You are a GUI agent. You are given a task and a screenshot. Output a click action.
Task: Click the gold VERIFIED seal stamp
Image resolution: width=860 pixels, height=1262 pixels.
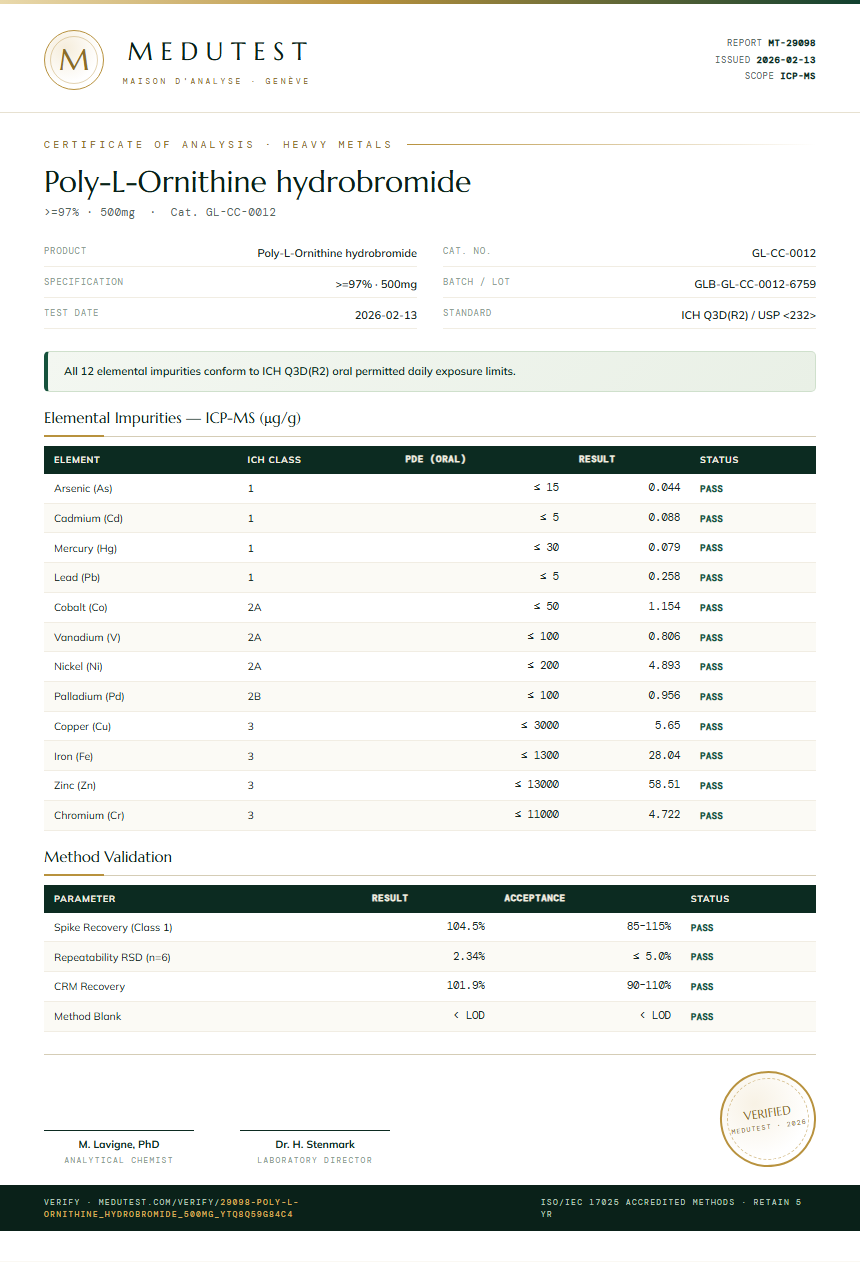click(768, 1118)
